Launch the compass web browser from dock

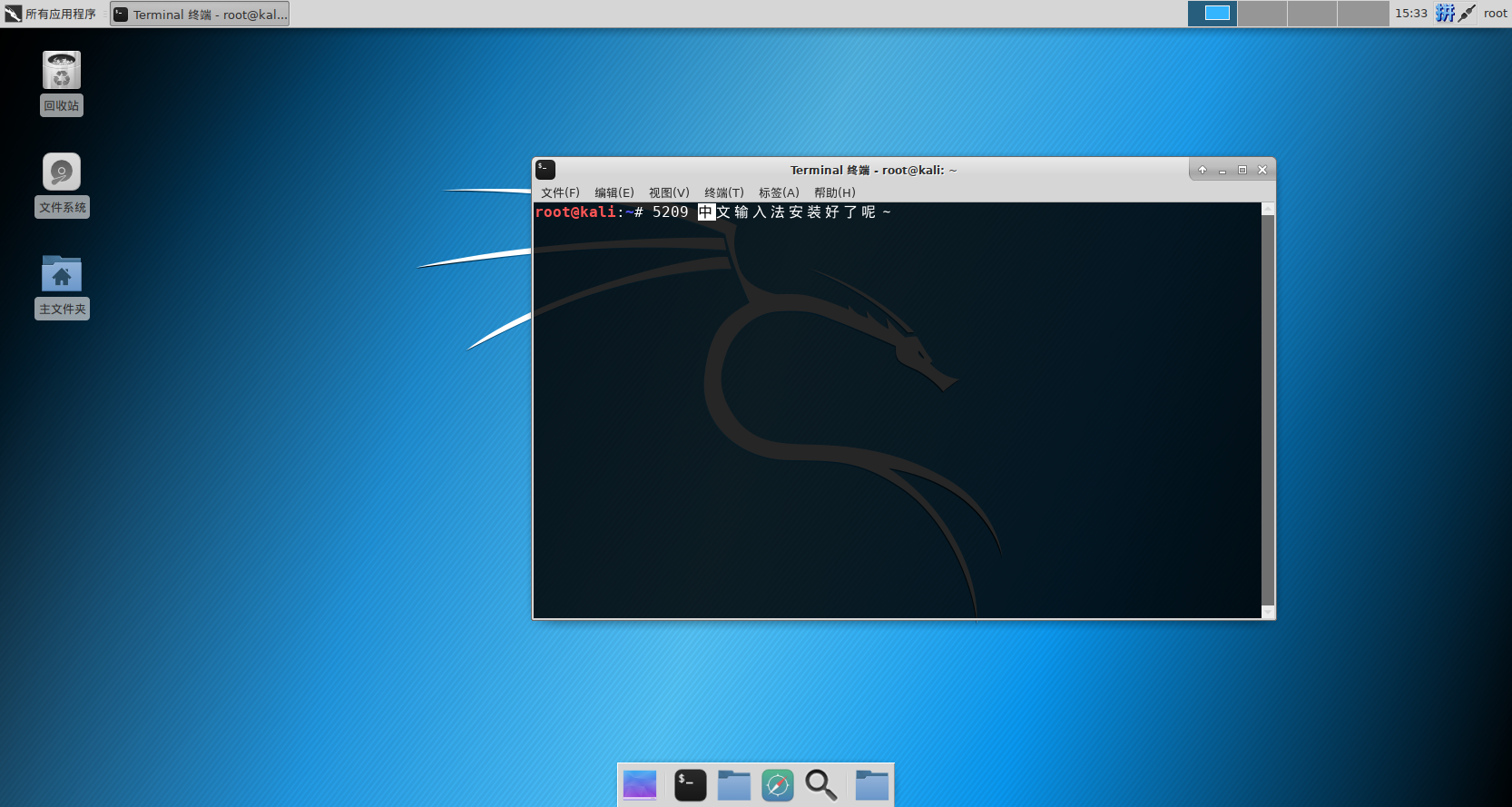click(x=778, y=785)
